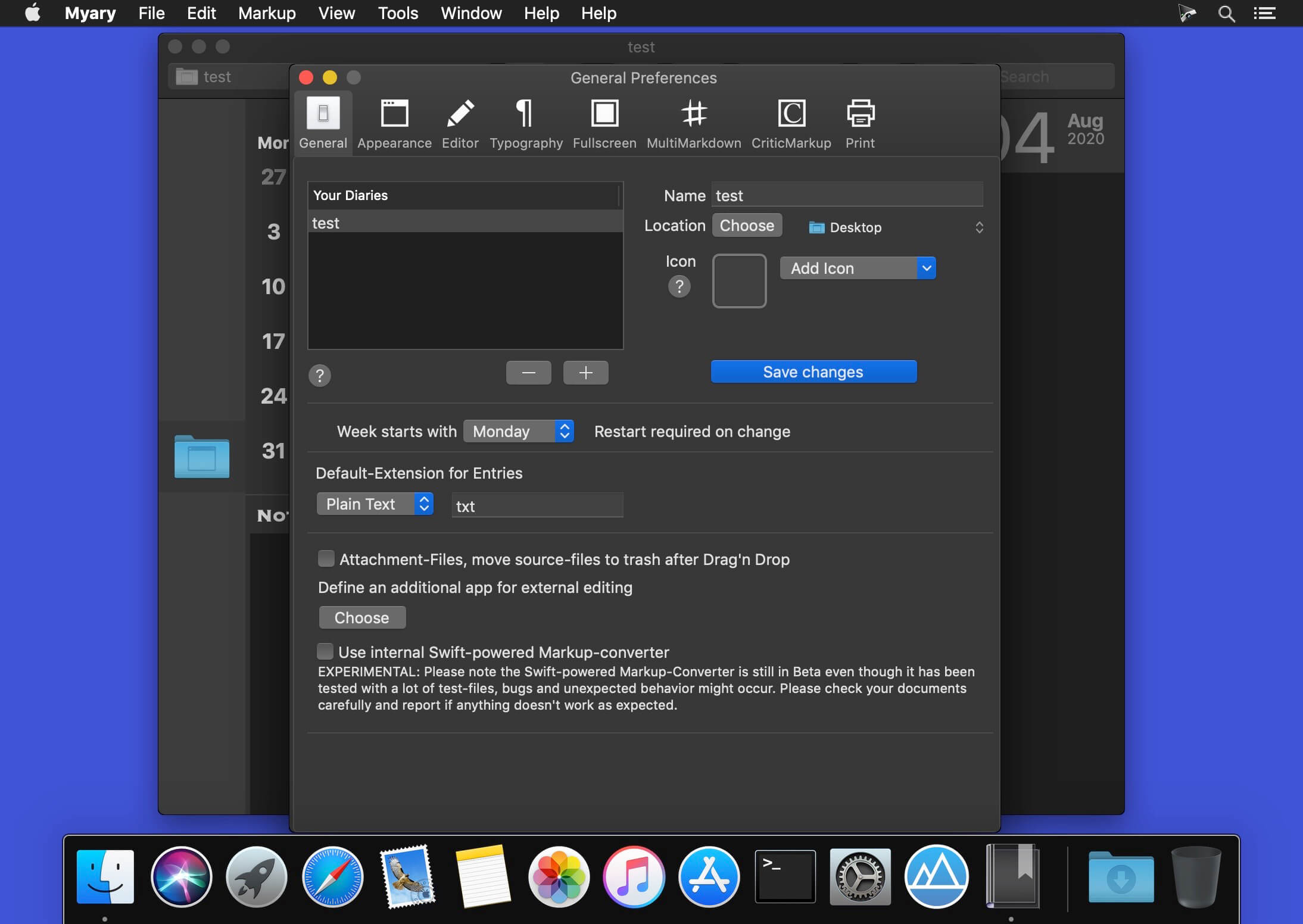Open the Edit menu
Image resolution: width=1303 pixels, height=924 pixels.
pos(201,13)
